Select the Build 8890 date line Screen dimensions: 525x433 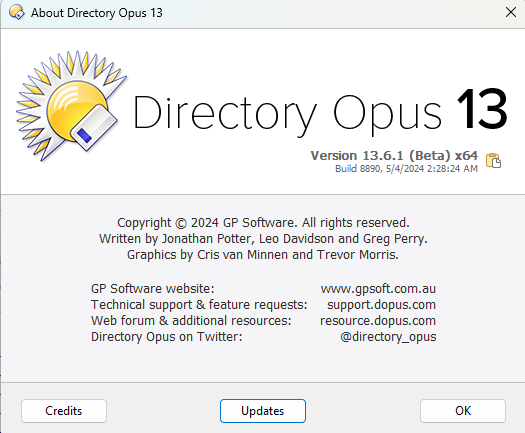(x=406, y=168)
